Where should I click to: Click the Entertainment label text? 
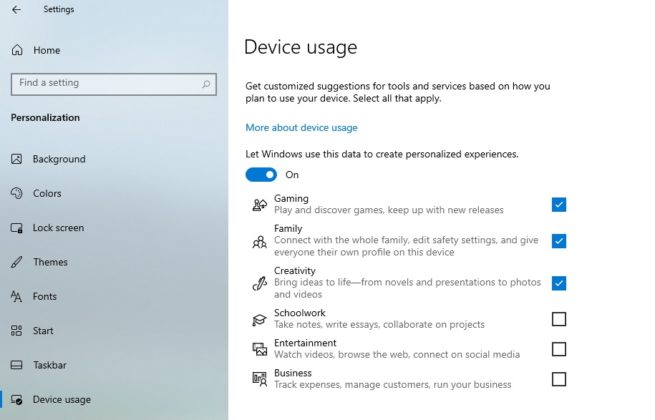[305, 343]
